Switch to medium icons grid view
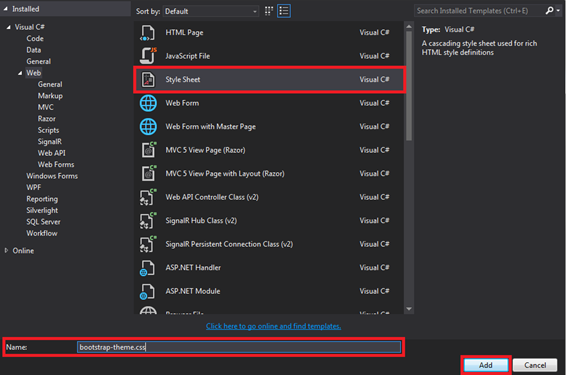This screenshot has width=566, height=375. point(269,11)
